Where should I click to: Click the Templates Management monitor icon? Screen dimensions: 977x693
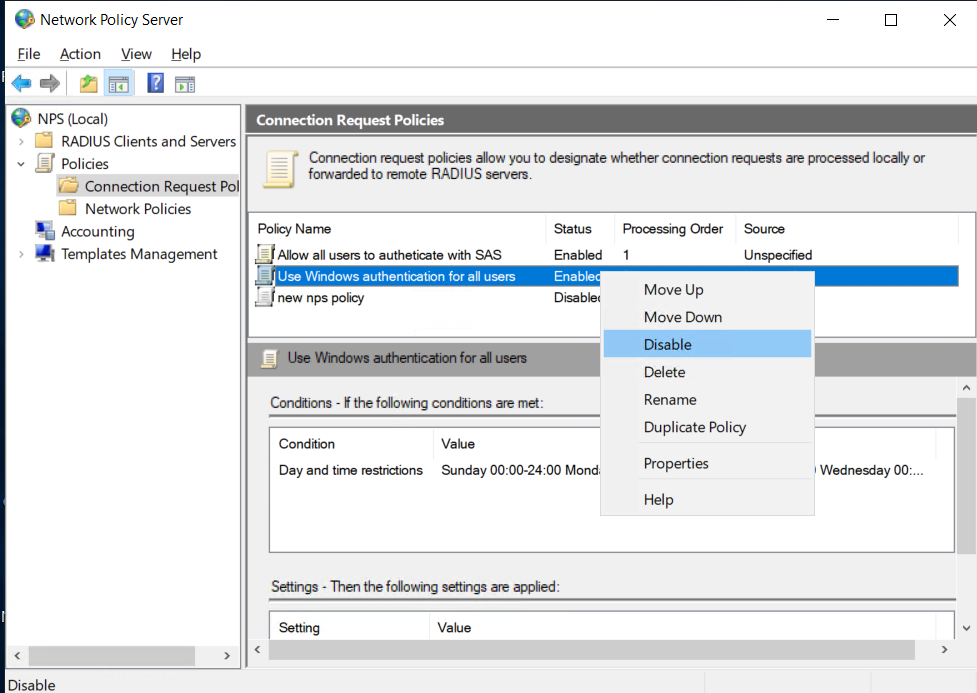[x=44, y=253]
